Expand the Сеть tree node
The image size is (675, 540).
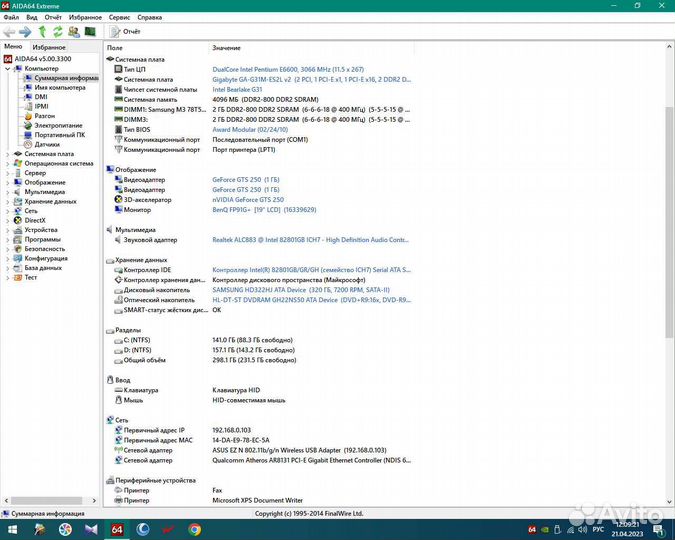(x=7, y=211)
